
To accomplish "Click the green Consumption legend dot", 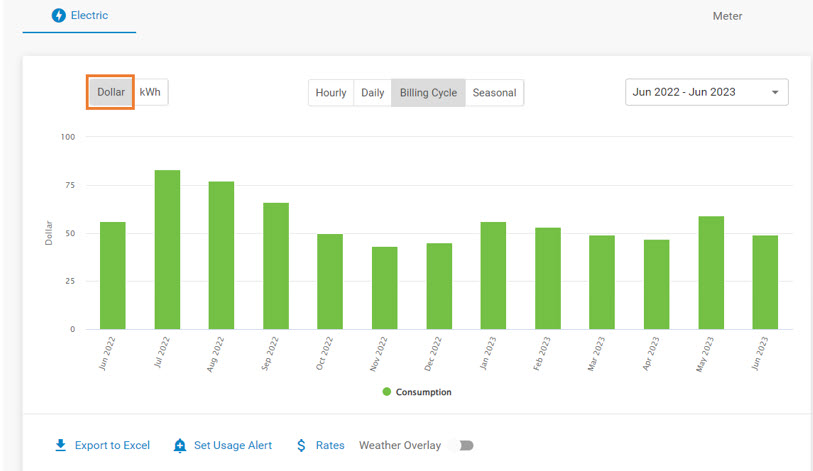I will (x=387, y=392).
